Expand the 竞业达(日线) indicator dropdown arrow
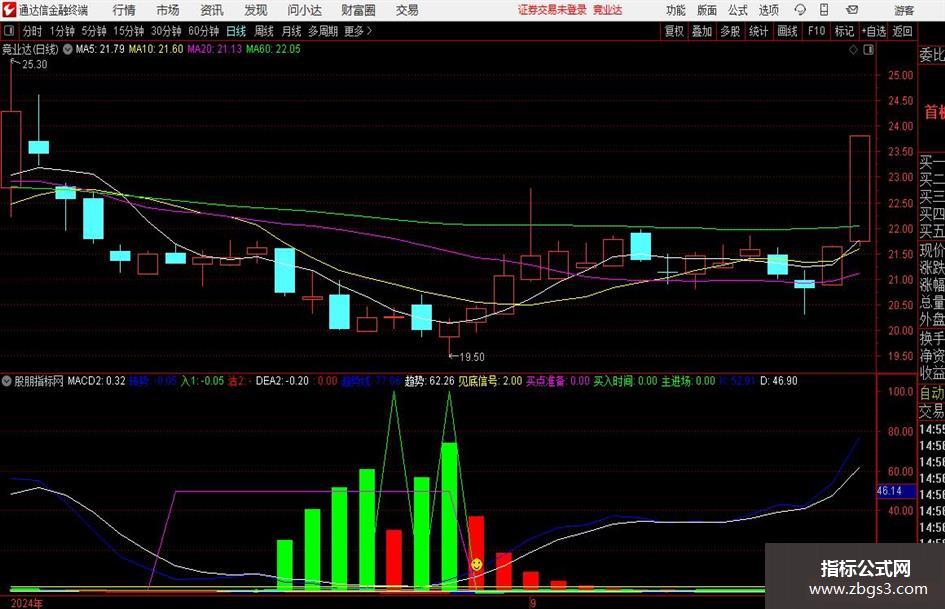Image resolution: width=945 pixels, height=609 pixels. [x=68, y=49]
